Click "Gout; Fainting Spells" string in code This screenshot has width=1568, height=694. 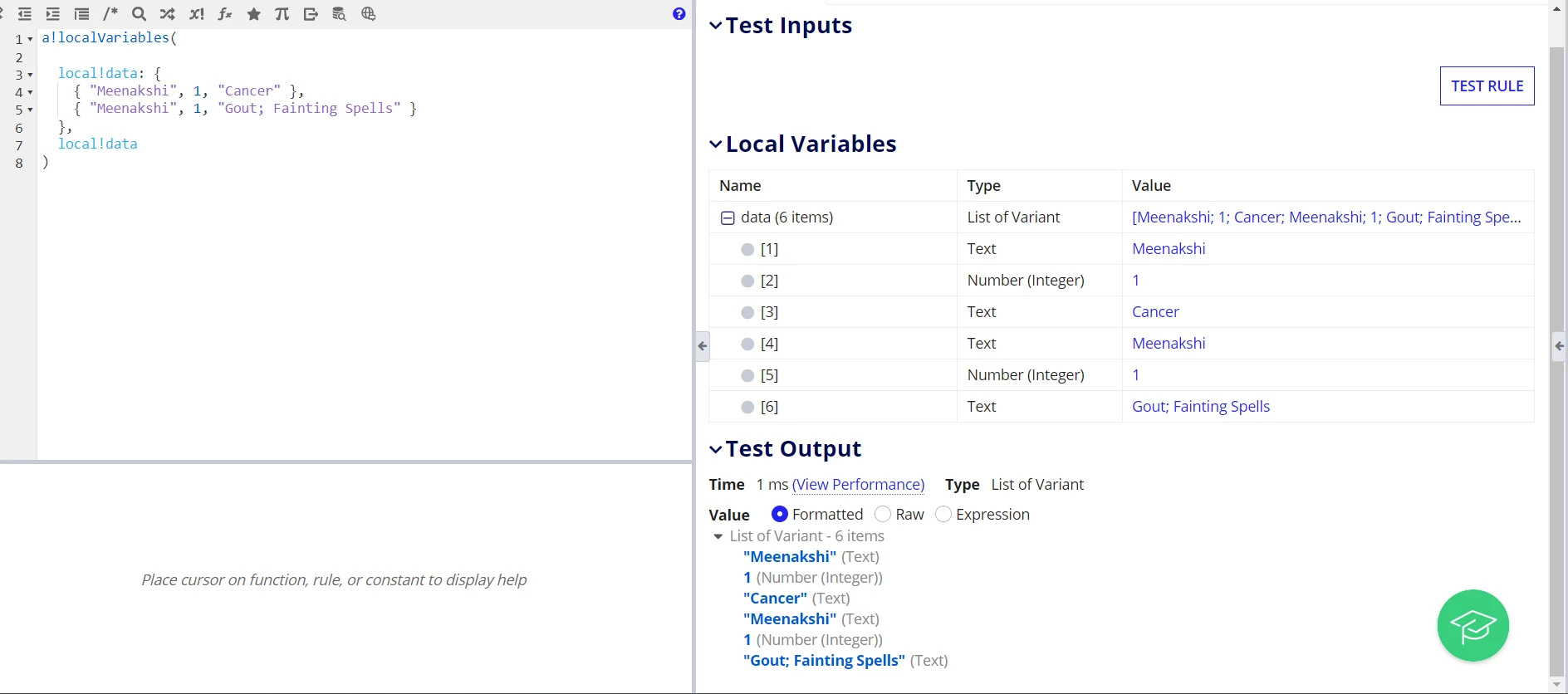point(309,108)
